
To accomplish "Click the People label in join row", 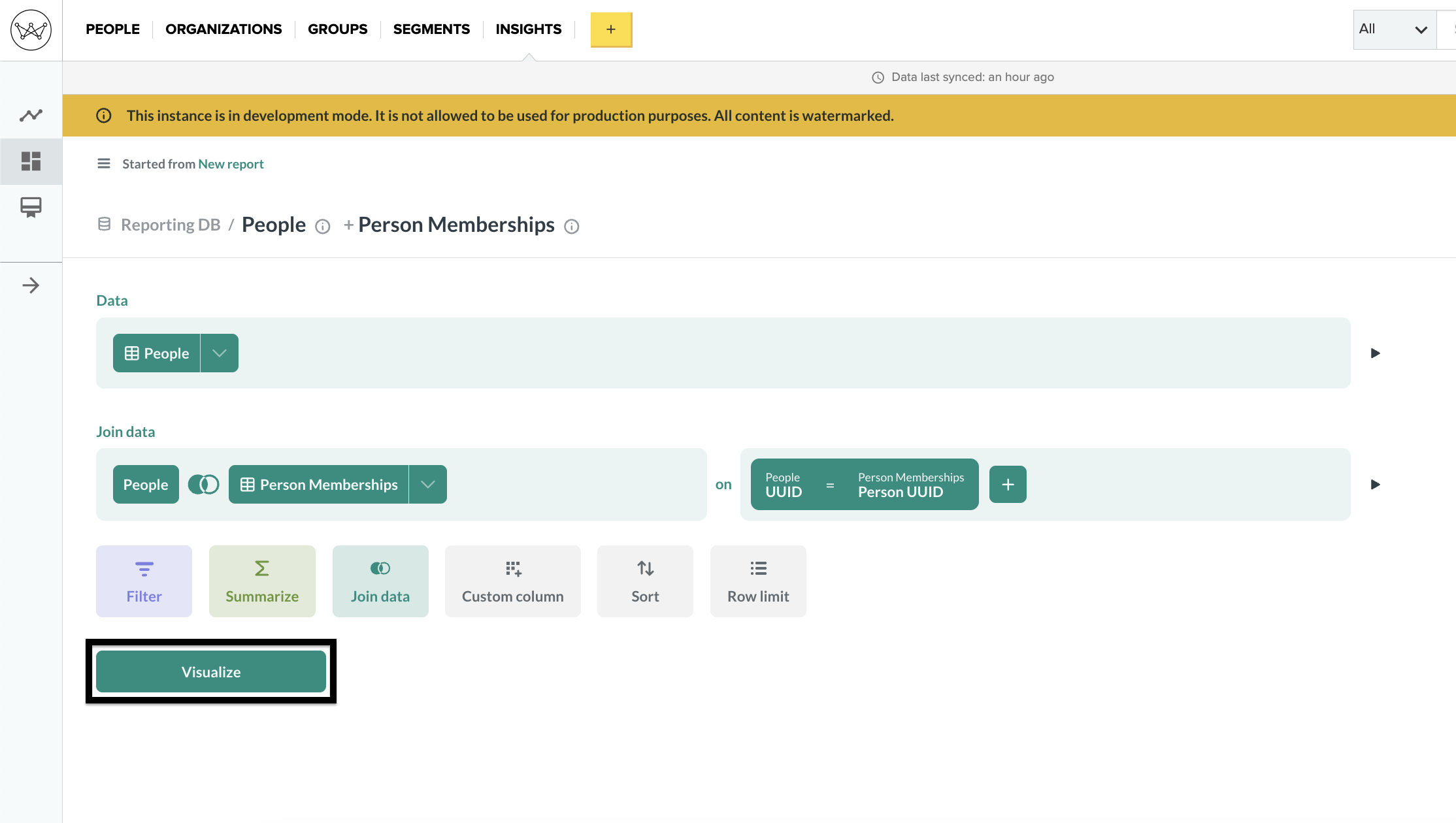I will coord(146,485).
